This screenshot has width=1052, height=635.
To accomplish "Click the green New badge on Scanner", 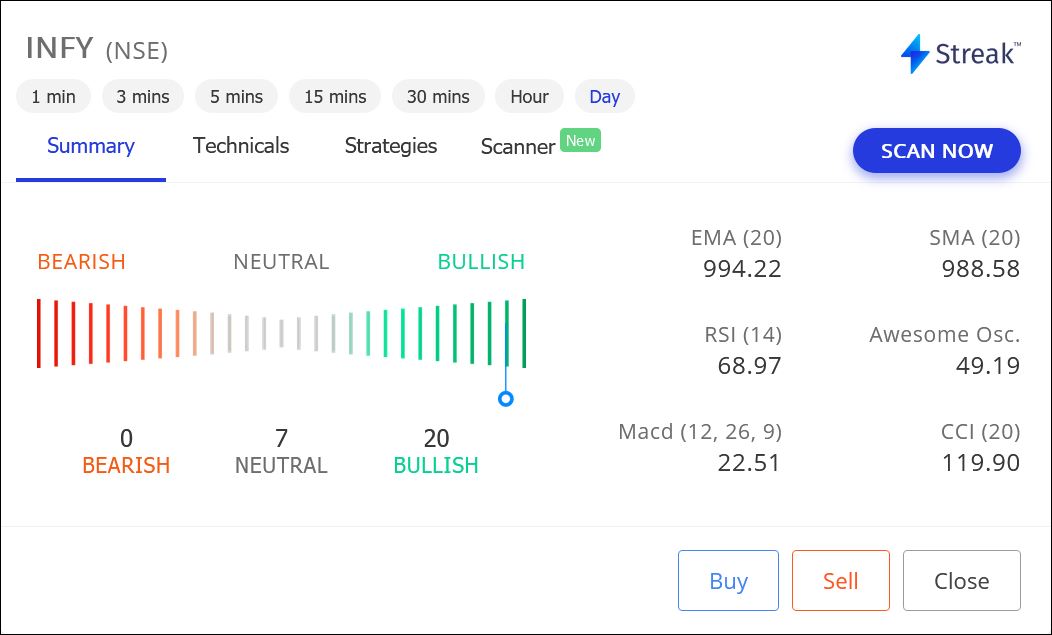I will pos(580,140).
